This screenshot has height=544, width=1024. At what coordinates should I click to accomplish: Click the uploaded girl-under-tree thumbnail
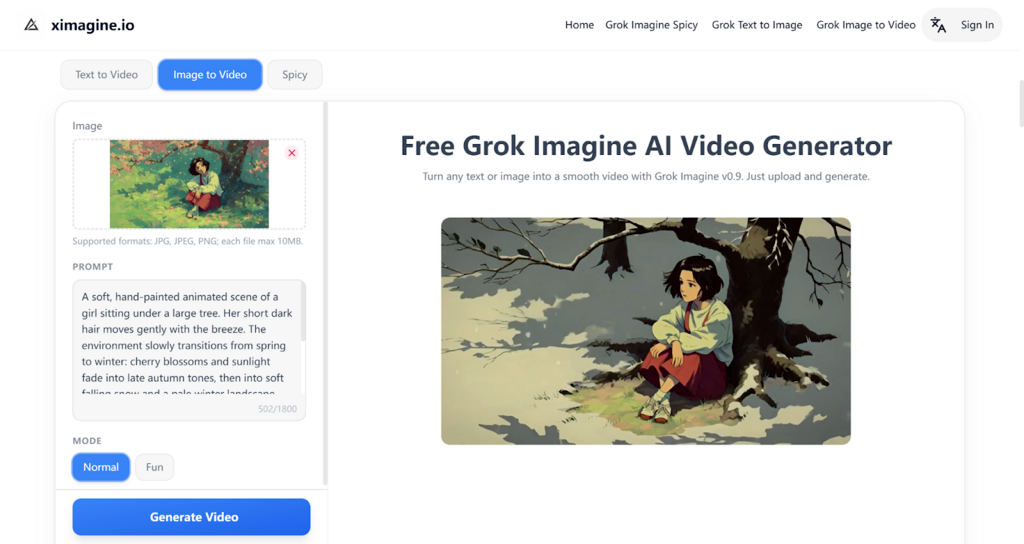click(x=189, y=184)
